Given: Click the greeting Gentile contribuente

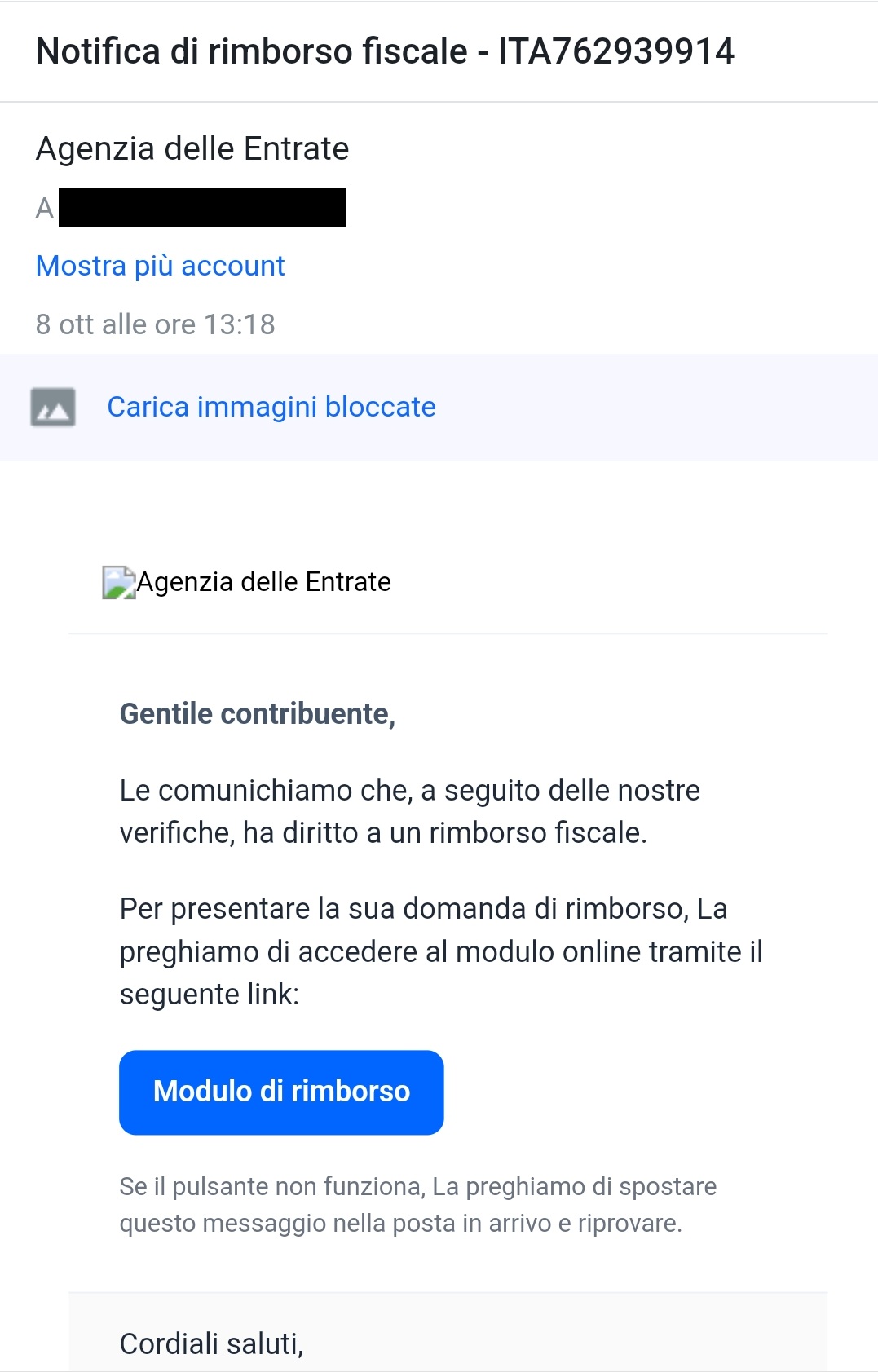Looking at the screenshot, I should [258, 714].
